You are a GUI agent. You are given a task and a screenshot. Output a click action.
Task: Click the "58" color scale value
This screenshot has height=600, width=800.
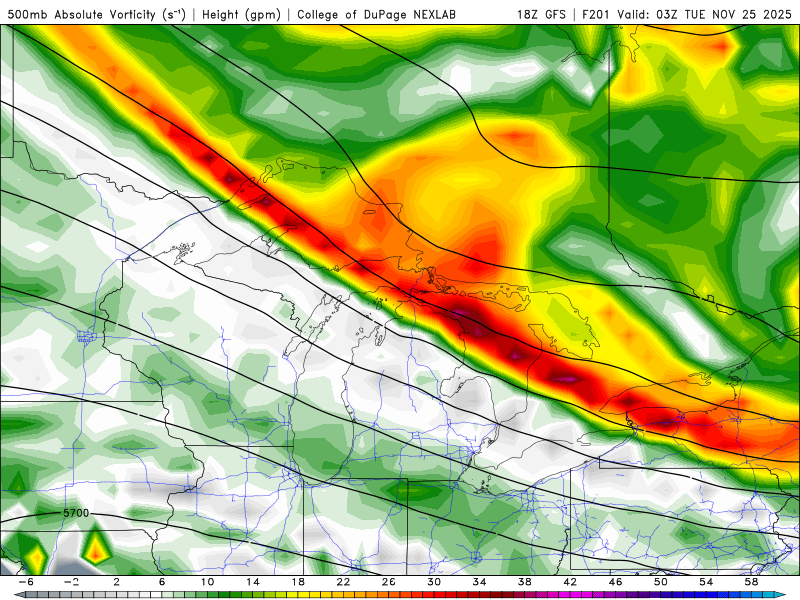pyautogui.click(x=752, y=582)
